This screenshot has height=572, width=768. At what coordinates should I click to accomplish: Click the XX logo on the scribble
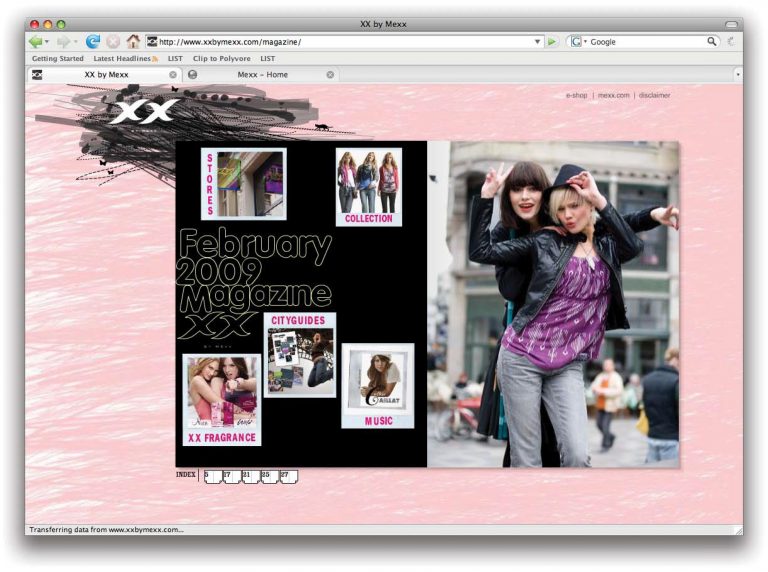click(x=143, y=111)
